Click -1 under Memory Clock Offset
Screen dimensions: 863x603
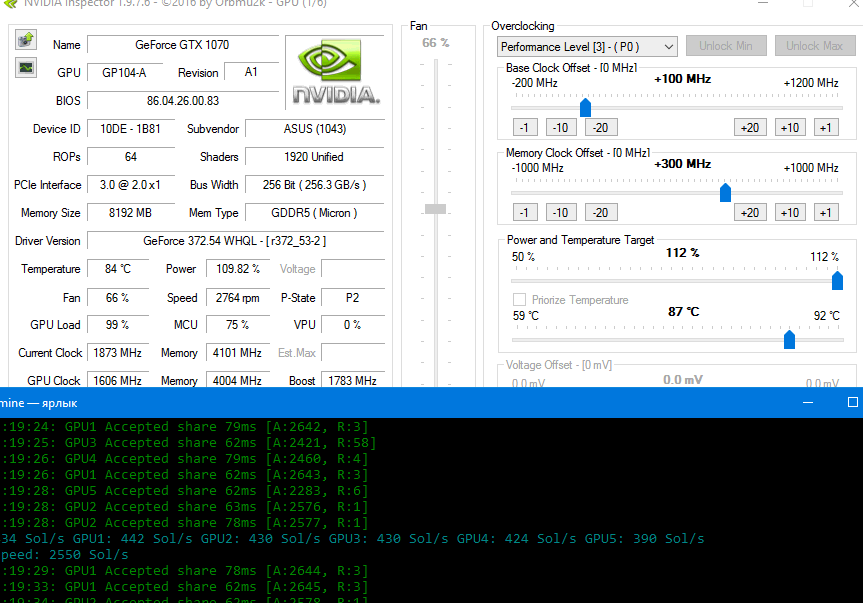[x=525, y=212]
